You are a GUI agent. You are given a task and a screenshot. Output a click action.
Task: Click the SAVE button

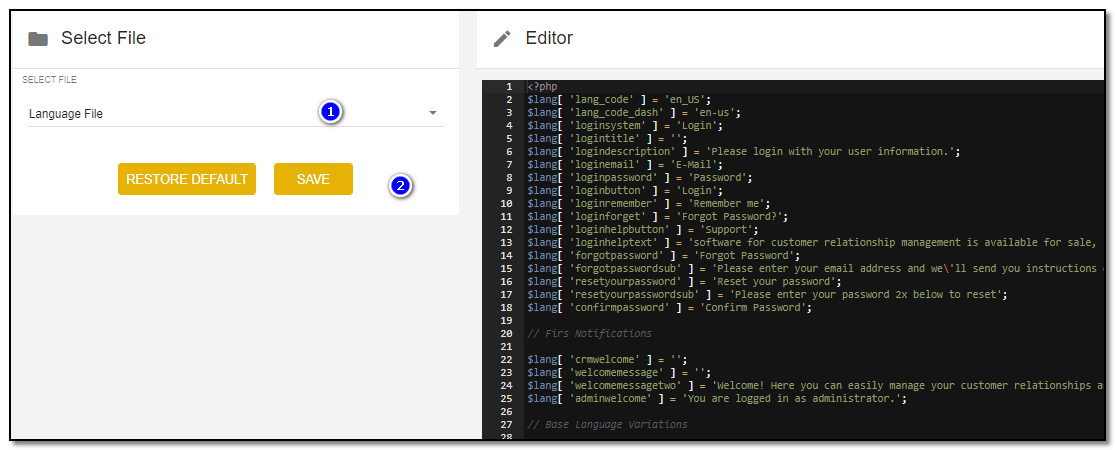point(314,179)
